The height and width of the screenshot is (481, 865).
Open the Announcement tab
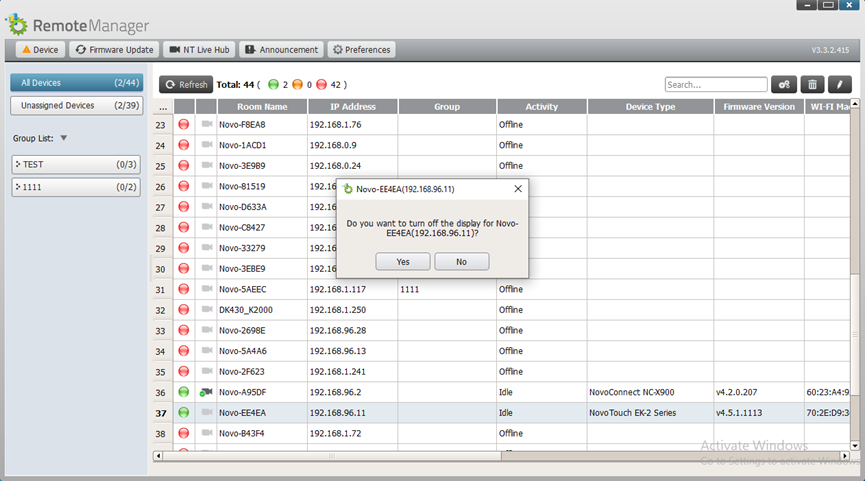[281, 50]
